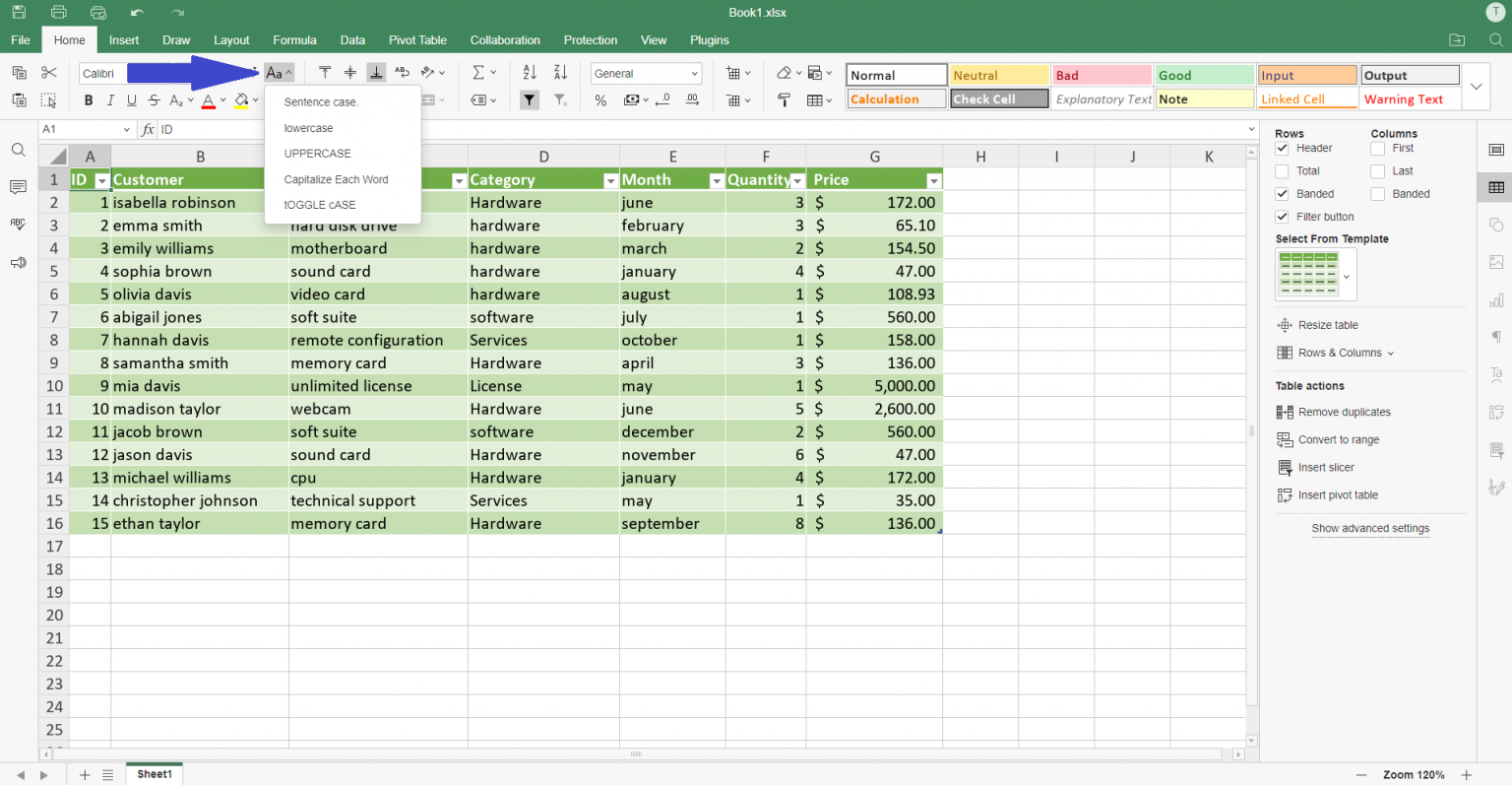
Task: Click the Search icon in the left sidebar
Action: 17,150
